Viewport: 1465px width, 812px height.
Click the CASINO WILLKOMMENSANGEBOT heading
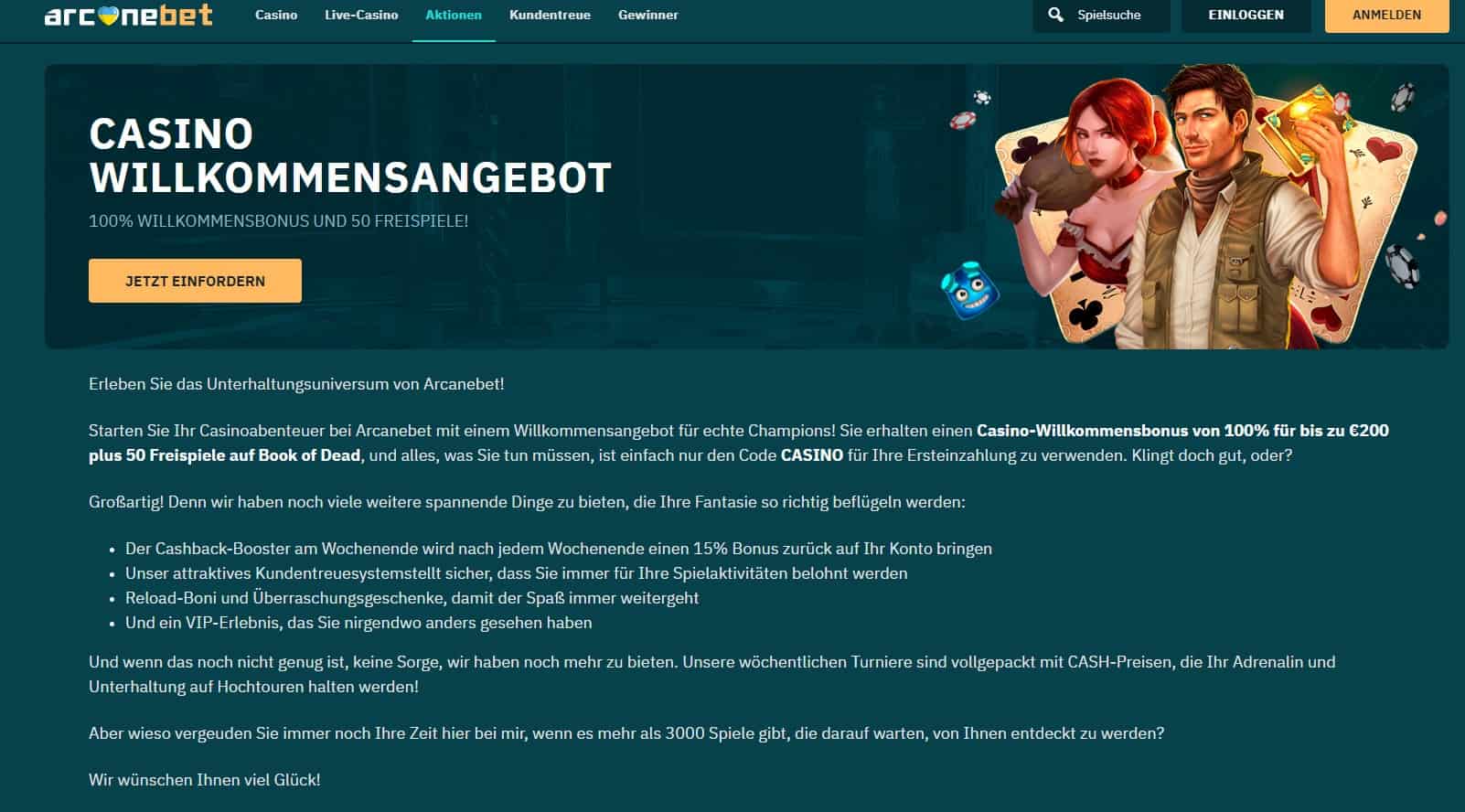pos(350,155)
